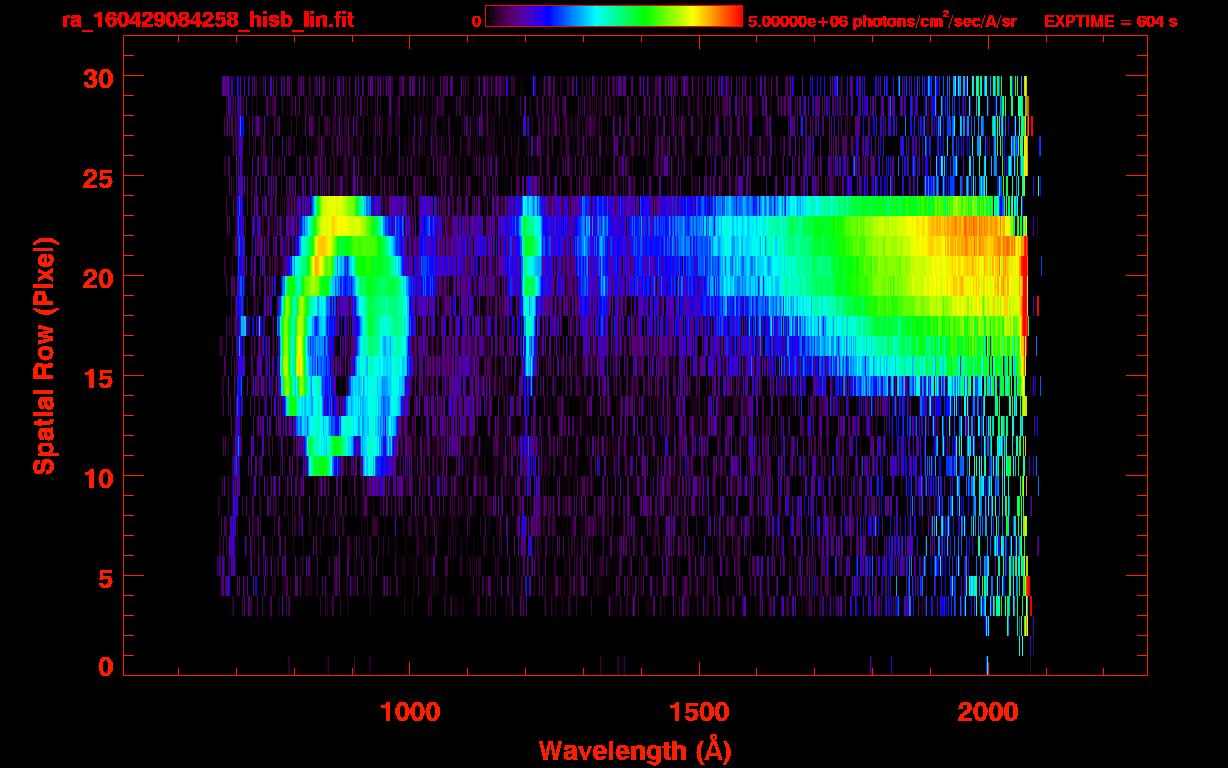Click the 1500 wavelength tick label

click(x=699, y=712)
